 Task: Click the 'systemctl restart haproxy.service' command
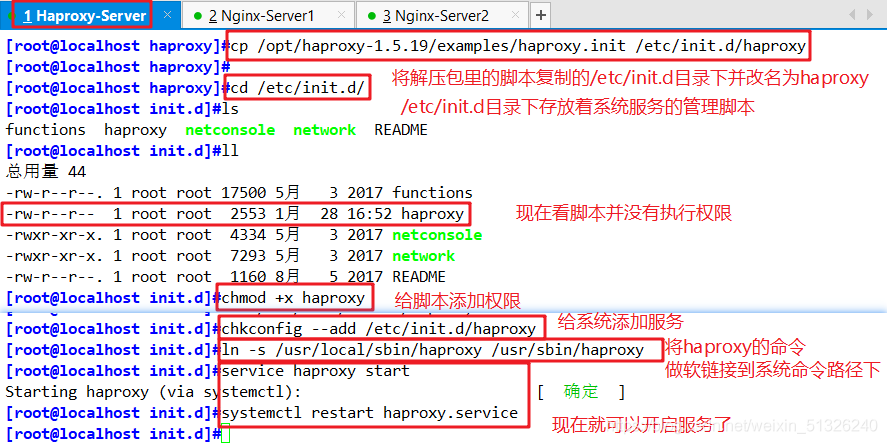369,413
